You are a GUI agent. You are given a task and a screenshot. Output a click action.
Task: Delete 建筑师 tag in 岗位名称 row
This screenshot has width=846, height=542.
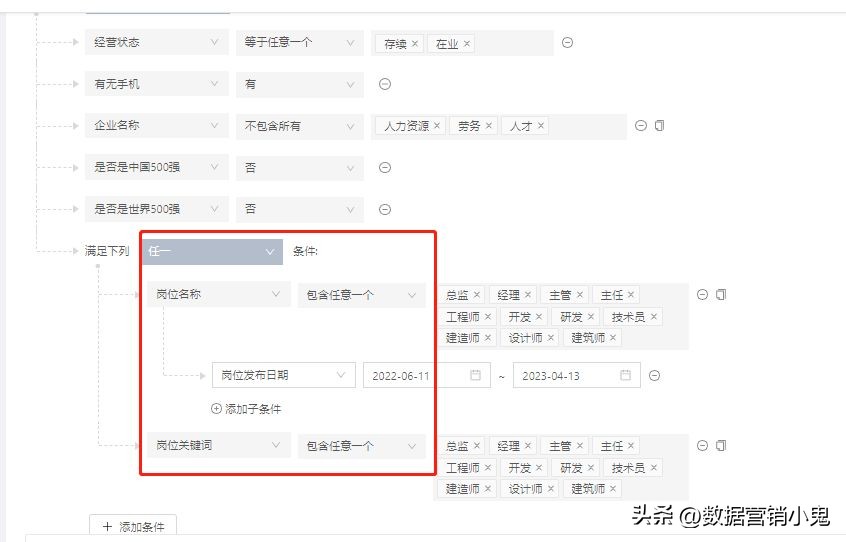(x=613, y=338)
